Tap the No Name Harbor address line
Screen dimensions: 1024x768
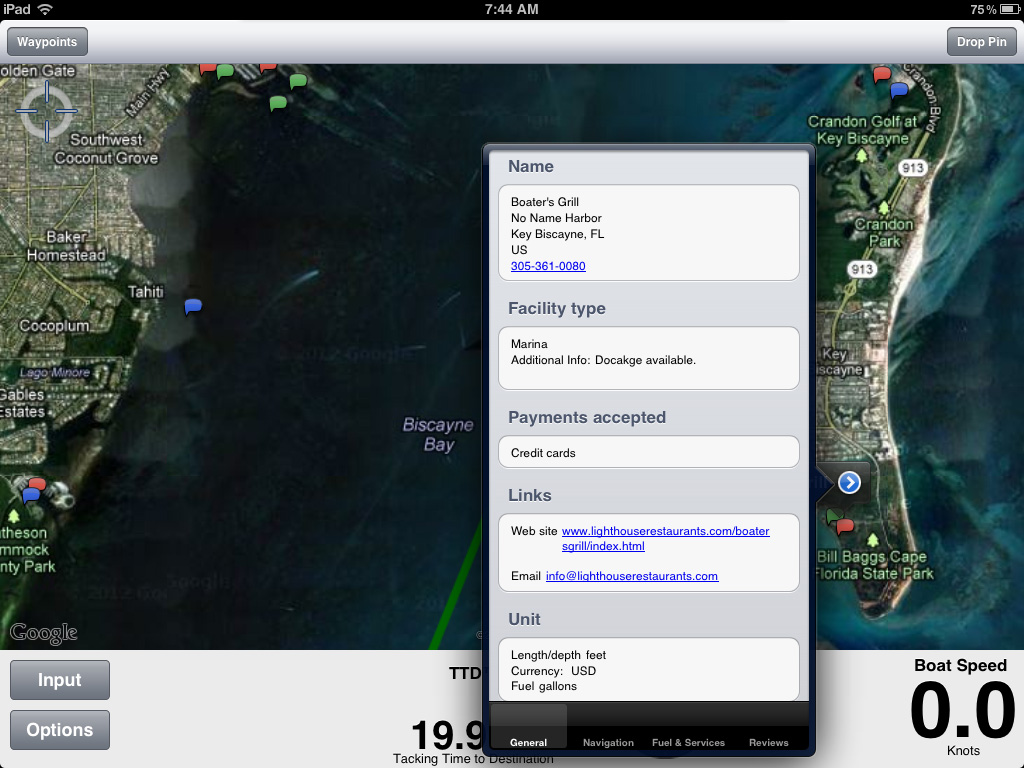coord(556,218)
